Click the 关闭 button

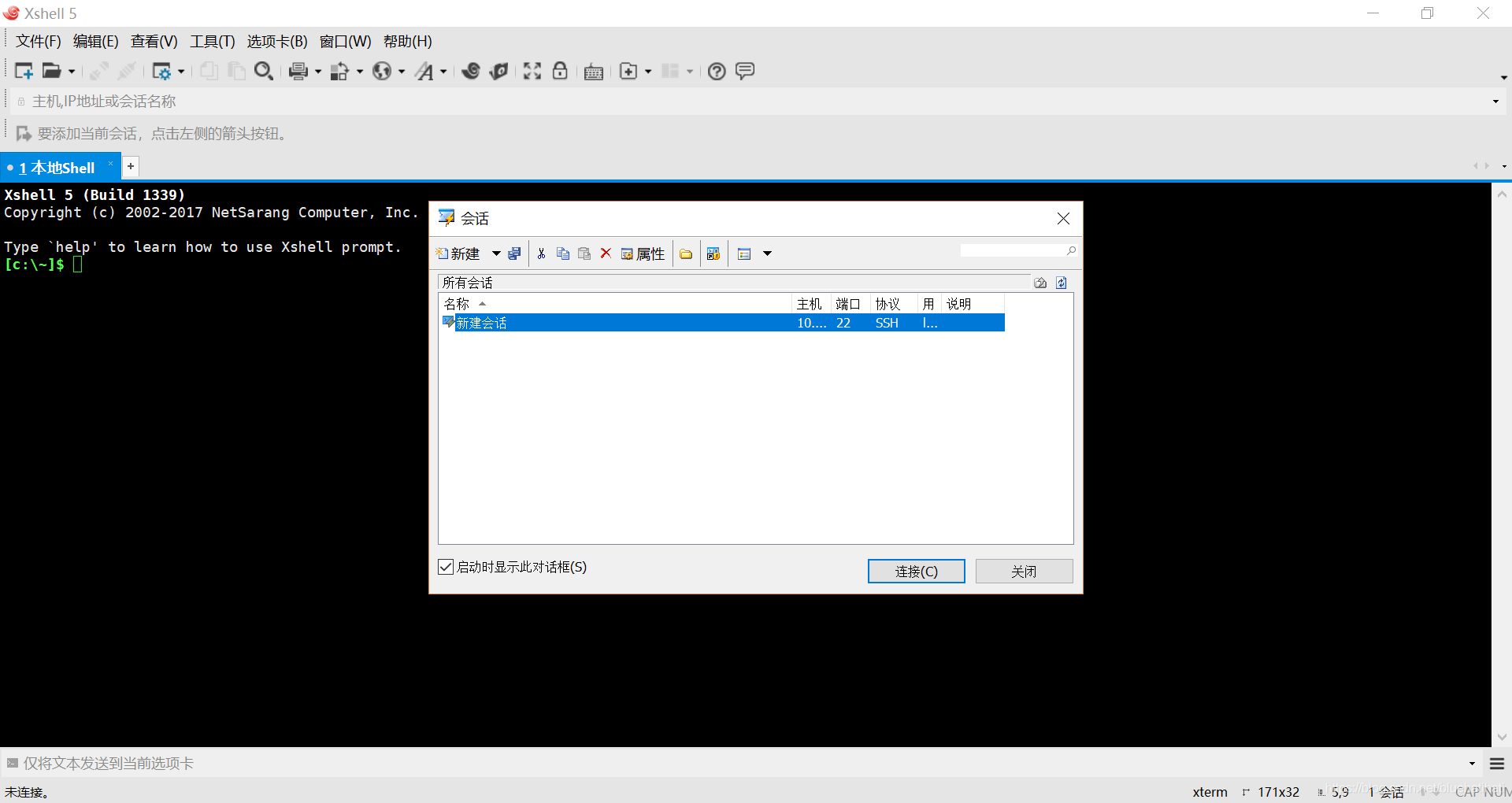coord(1024,572)
